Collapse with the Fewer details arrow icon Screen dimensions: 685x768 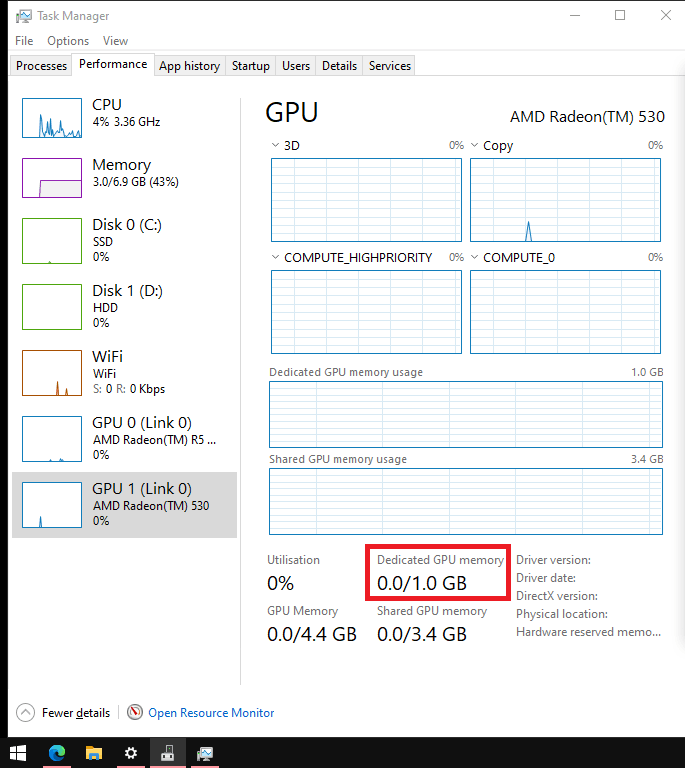[x=25, y=713]
